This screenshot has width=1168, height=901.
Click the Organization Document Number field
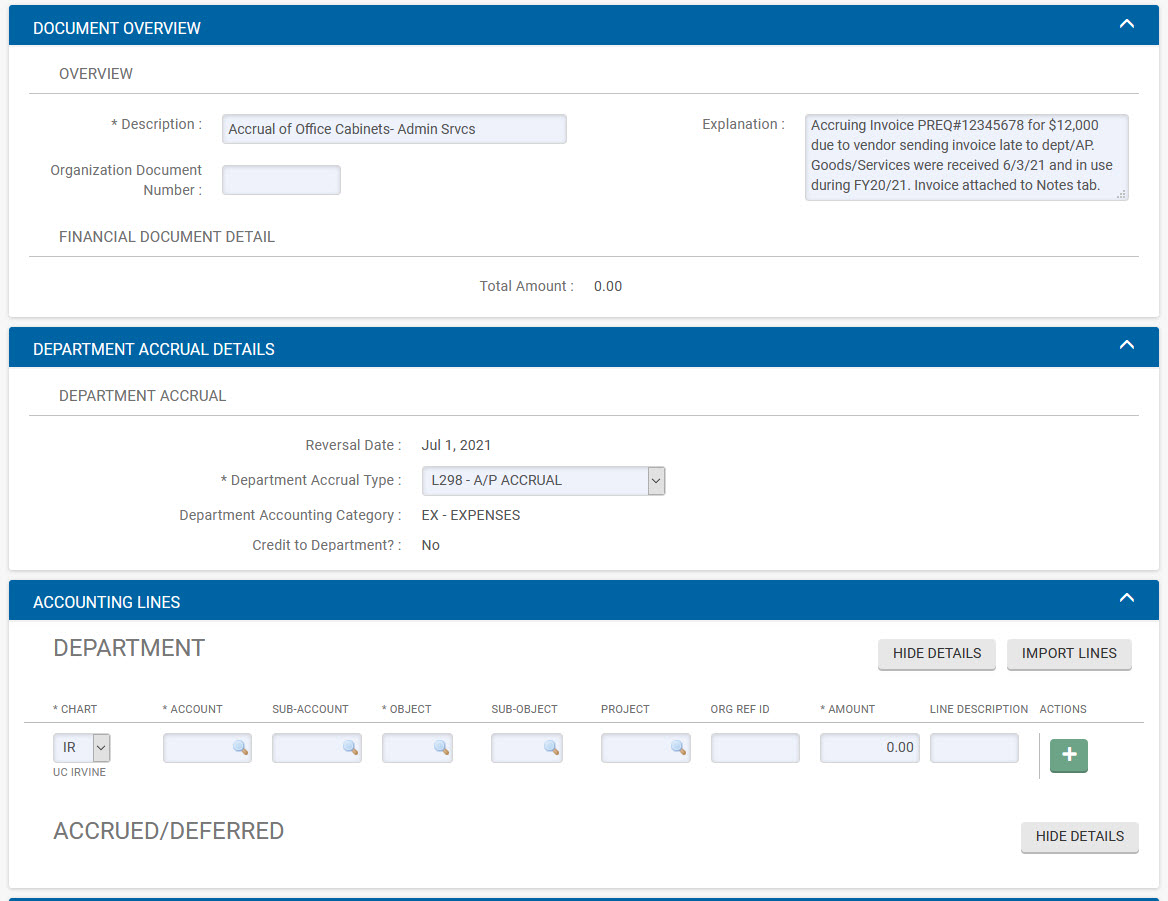[x=281, y=180]
